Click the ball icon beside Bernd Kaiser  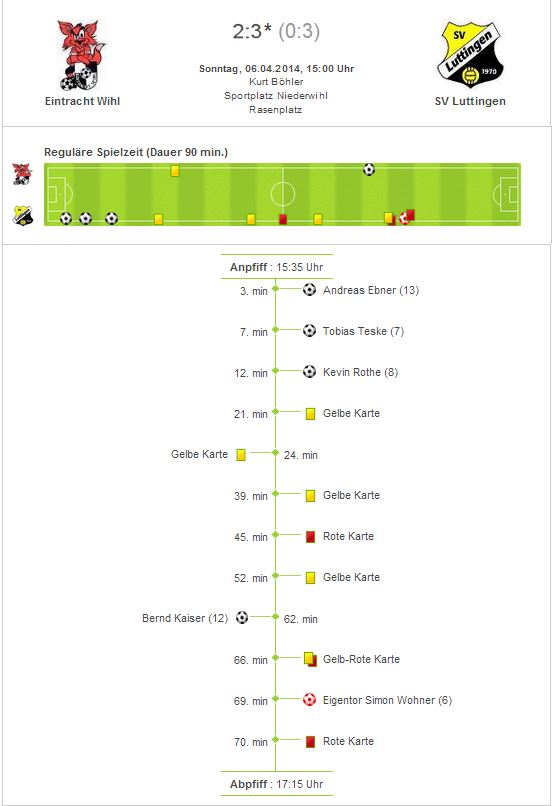click(x=242, y=617)
